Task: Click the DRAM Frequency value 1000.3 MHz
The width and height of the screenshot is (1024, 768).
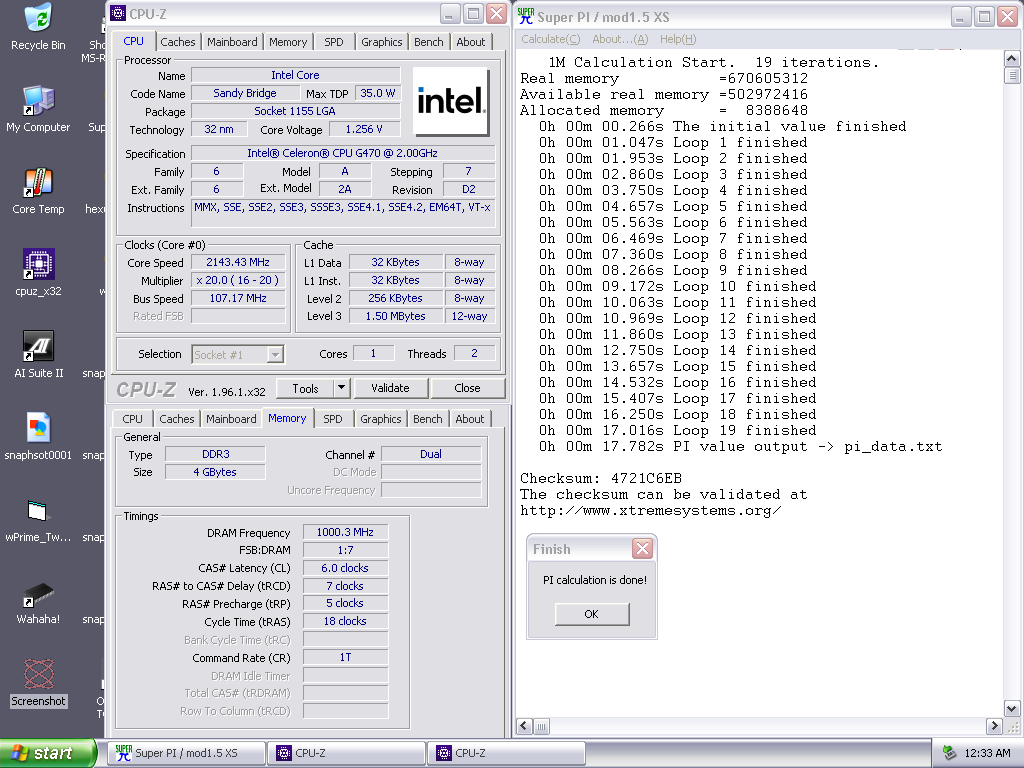Action: (x=345, y=532)
